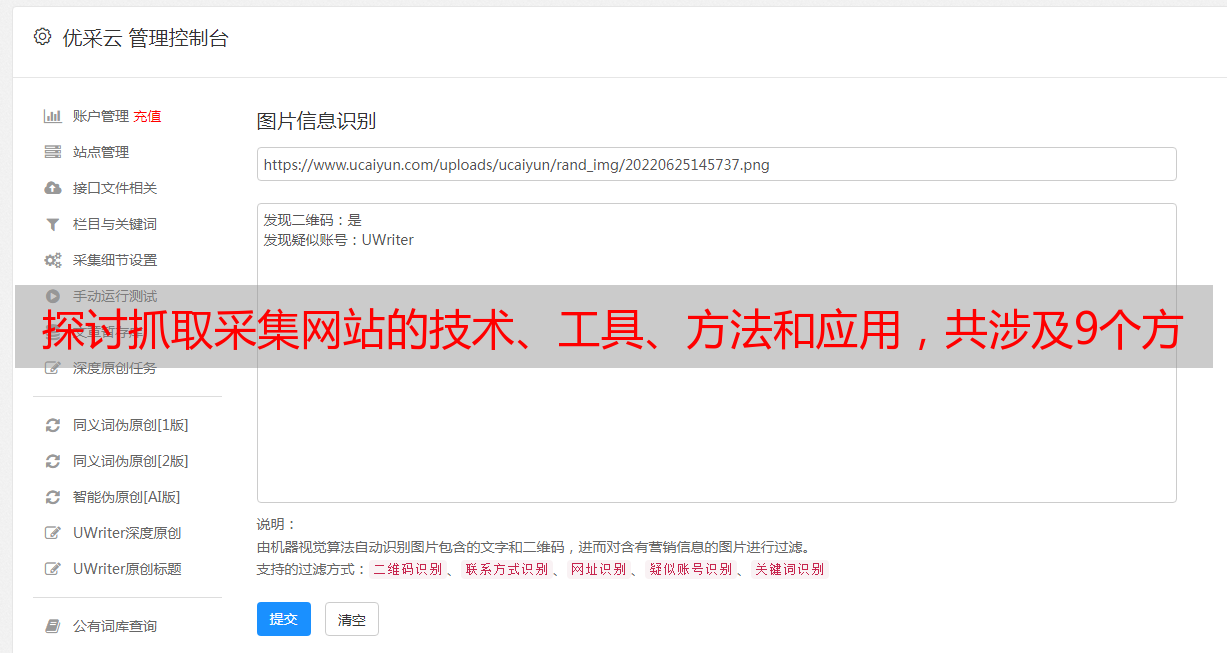Open 同义词伪原创[1版] tool
This screenshot has height=653, width=1227.
coord(131,425)
